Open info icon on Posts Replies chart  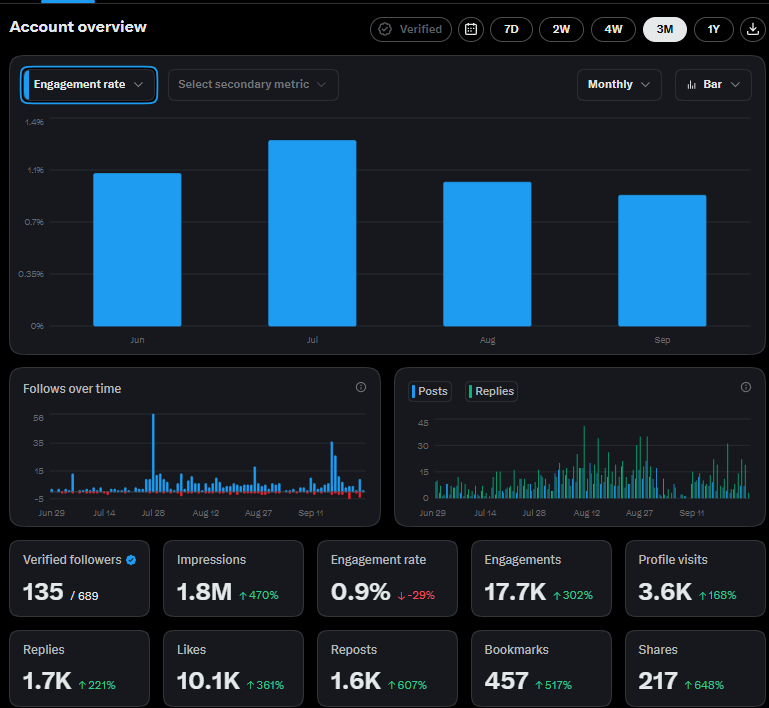[746, 387]
